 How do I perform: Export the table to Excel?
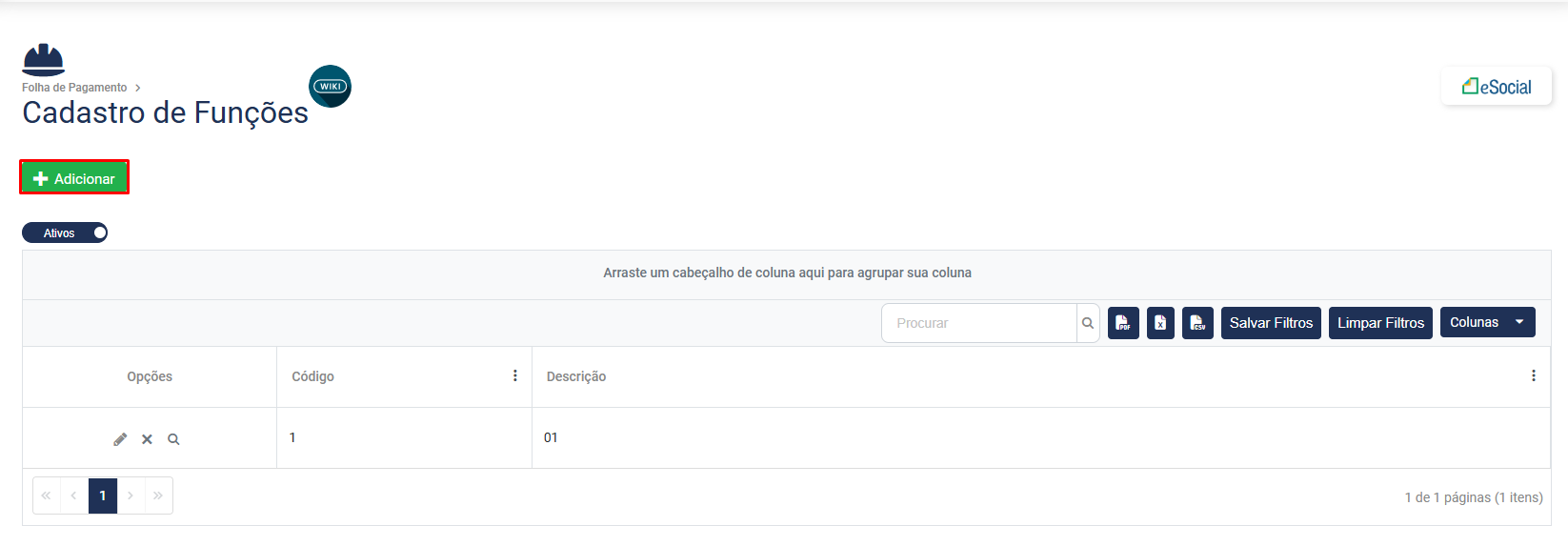(x=1160, y=323)
